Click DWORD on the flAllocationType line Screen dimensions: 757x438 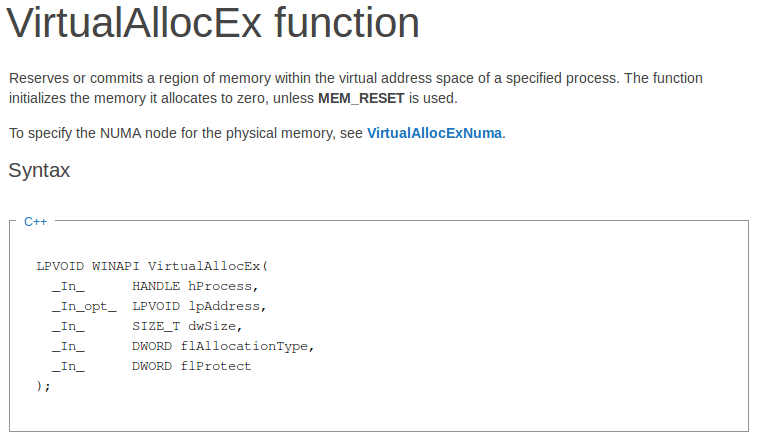click(x=152, y=346)
